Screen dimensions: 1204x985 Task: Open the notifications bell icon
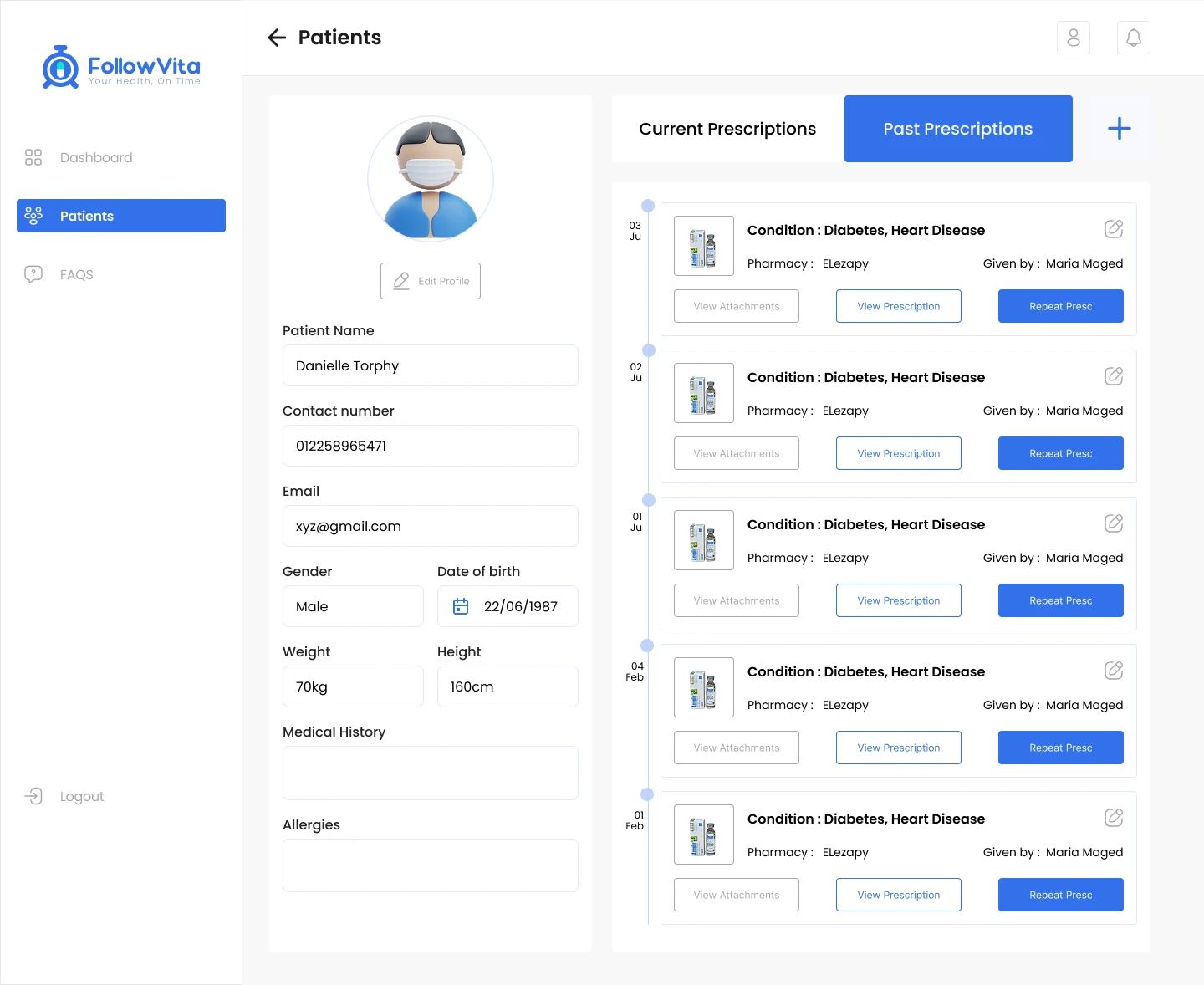1133,38
